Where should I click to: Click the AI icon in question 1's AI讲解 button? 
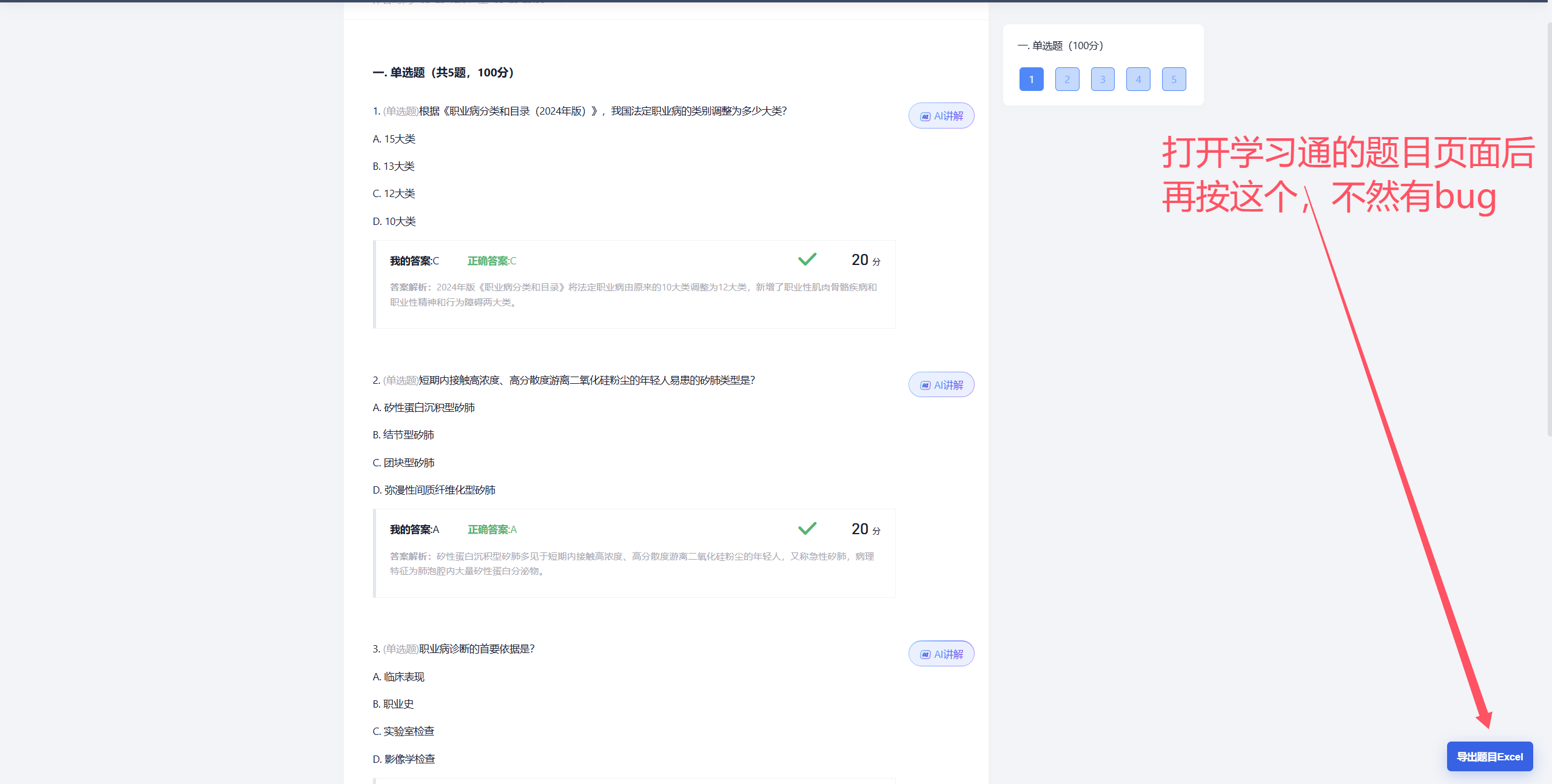[x=925, y=116]
